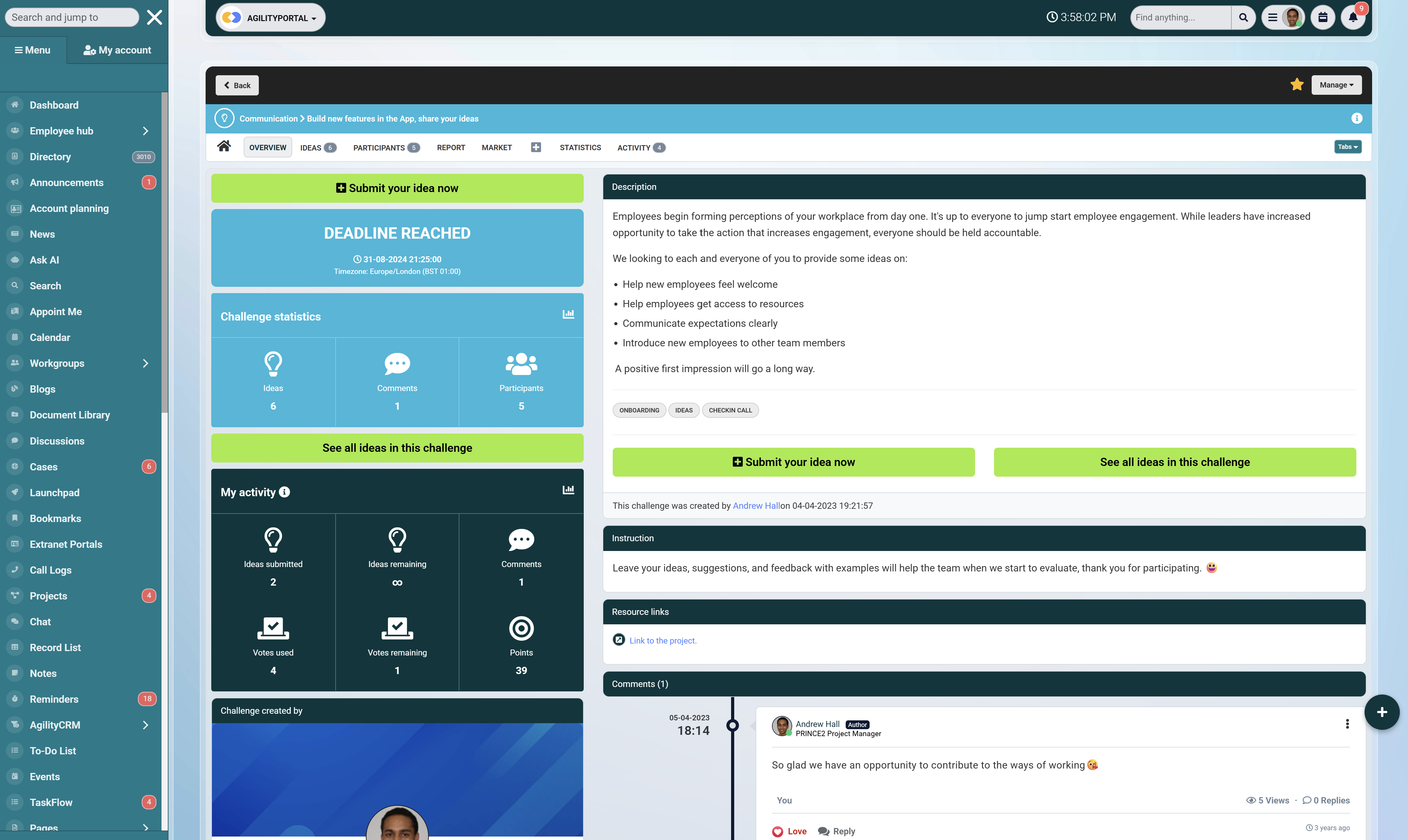
Task: Open the calendar icon in top bar
Action: click(1323, 18)
